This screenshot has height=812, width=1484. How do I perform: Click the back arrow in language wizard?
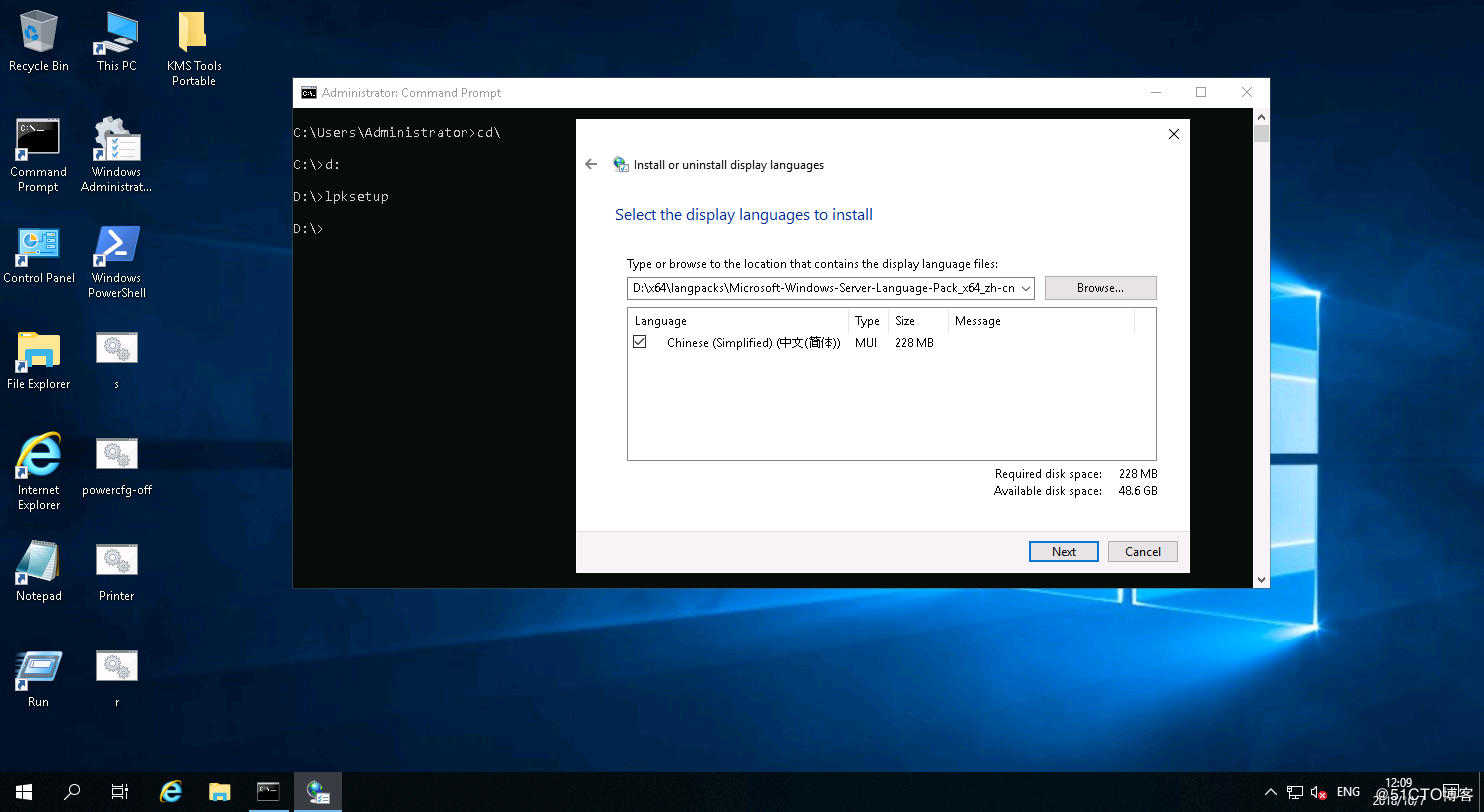tap(591, 164)
